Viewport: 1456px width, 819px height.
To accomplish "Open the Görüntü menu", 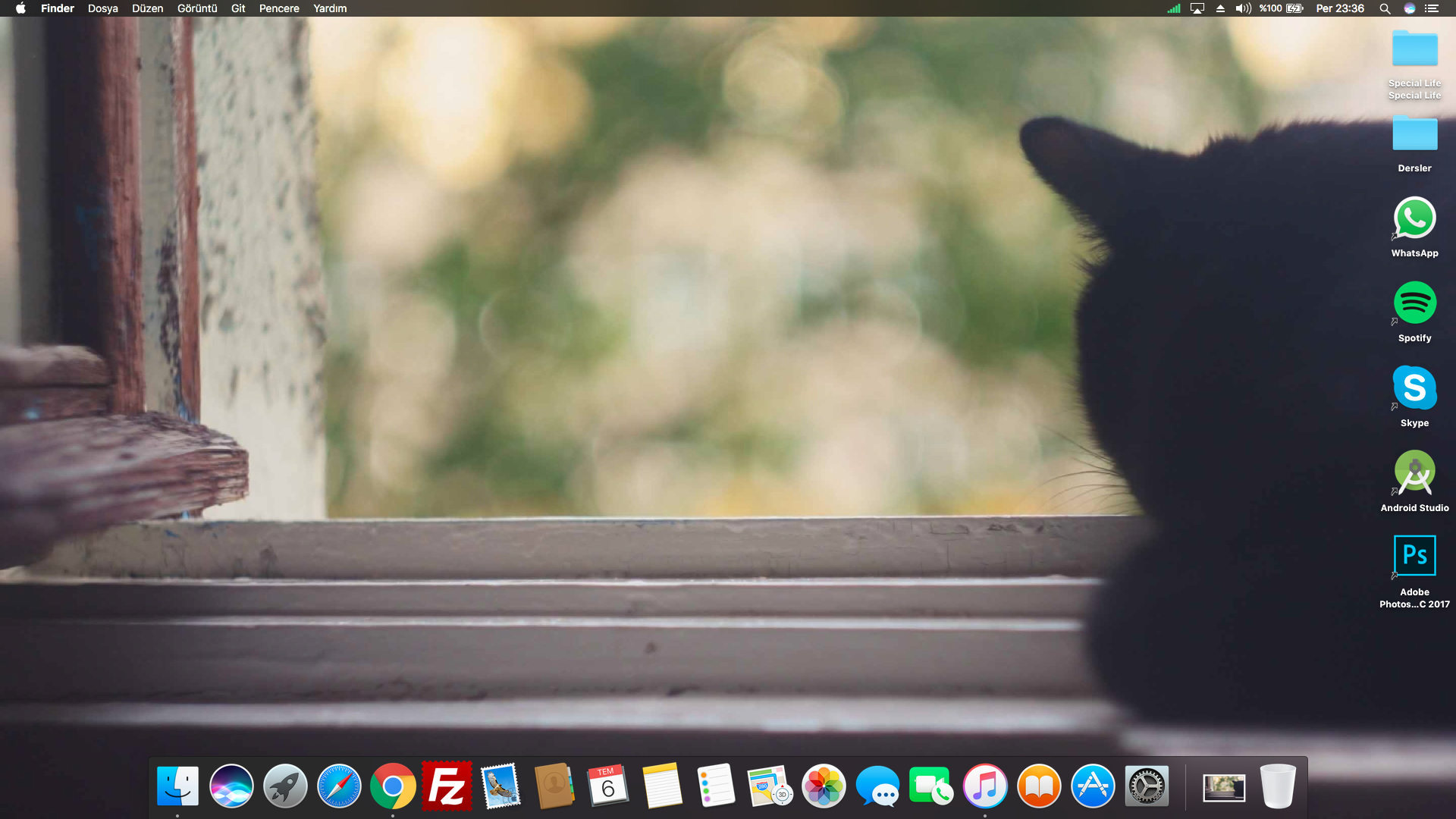I will pyautogui.click(x=197, y=8).
